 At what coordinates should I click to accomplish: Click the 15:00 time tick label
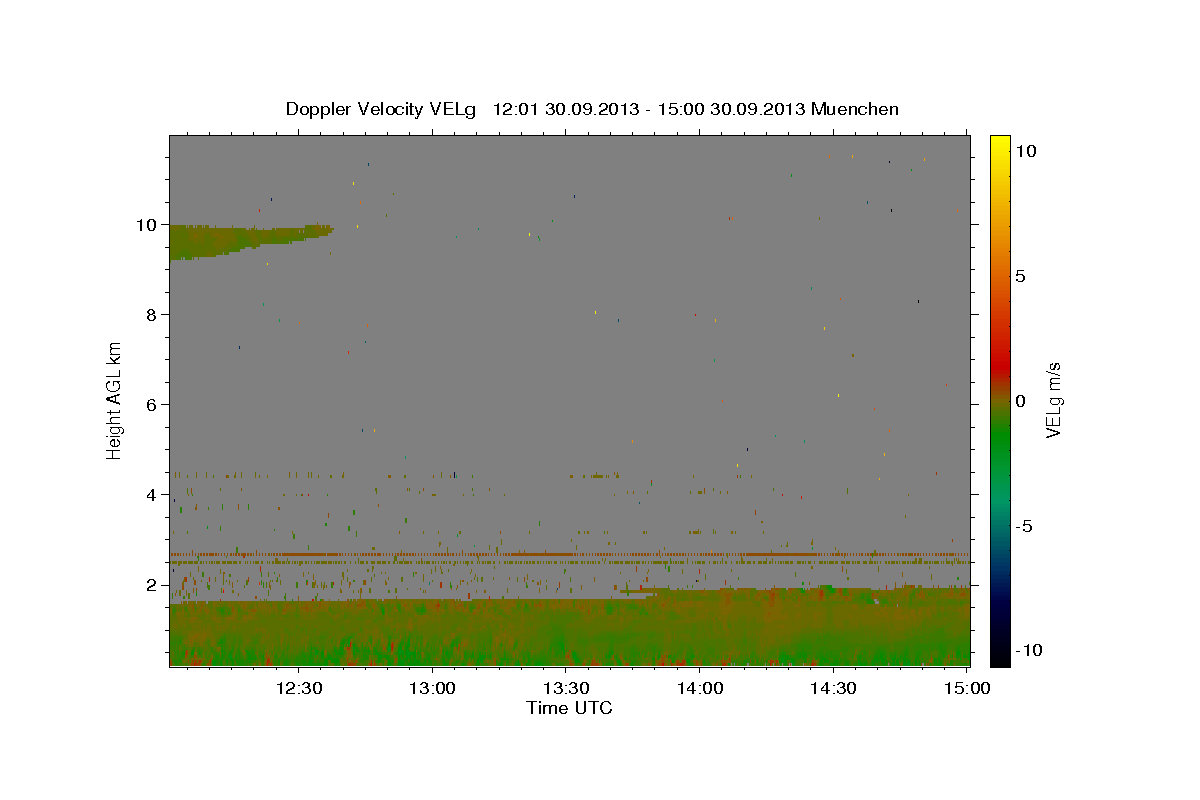[x=966, y=688]
